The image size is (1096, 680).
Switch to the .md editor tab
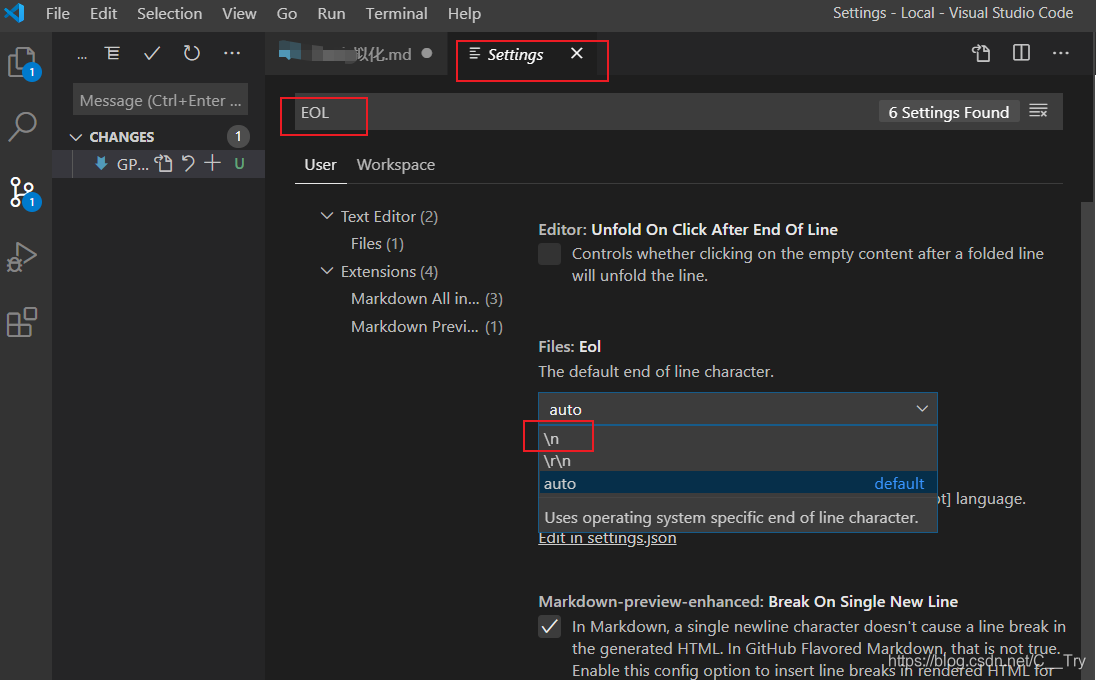pyautogui.click(x=356, y=54)
